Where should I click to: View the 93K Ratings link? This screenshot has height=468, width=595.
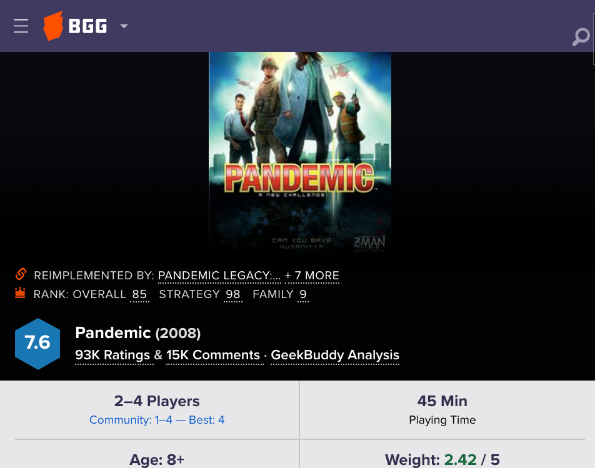point(112,355)
